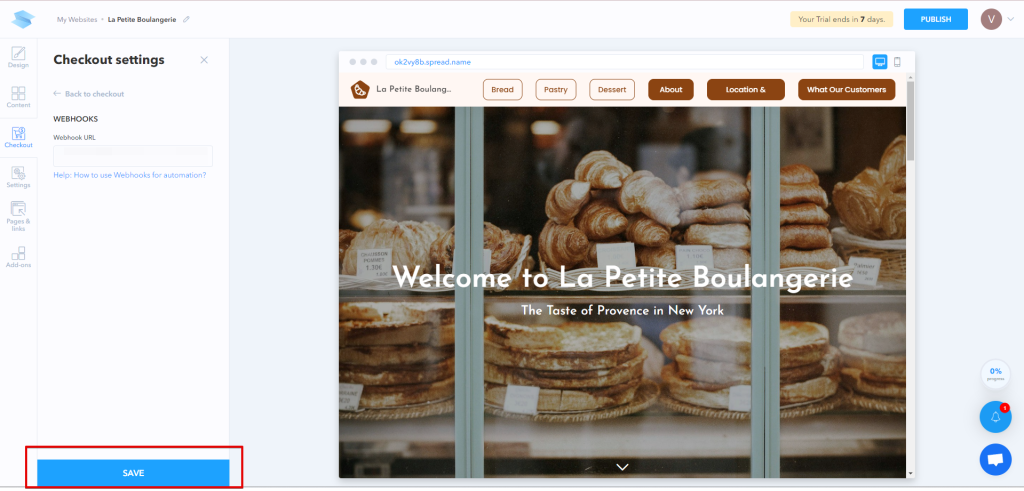The image size is (1024, 491).
Task: Open the chat support bubble
Action: click(x=995, y=459)
